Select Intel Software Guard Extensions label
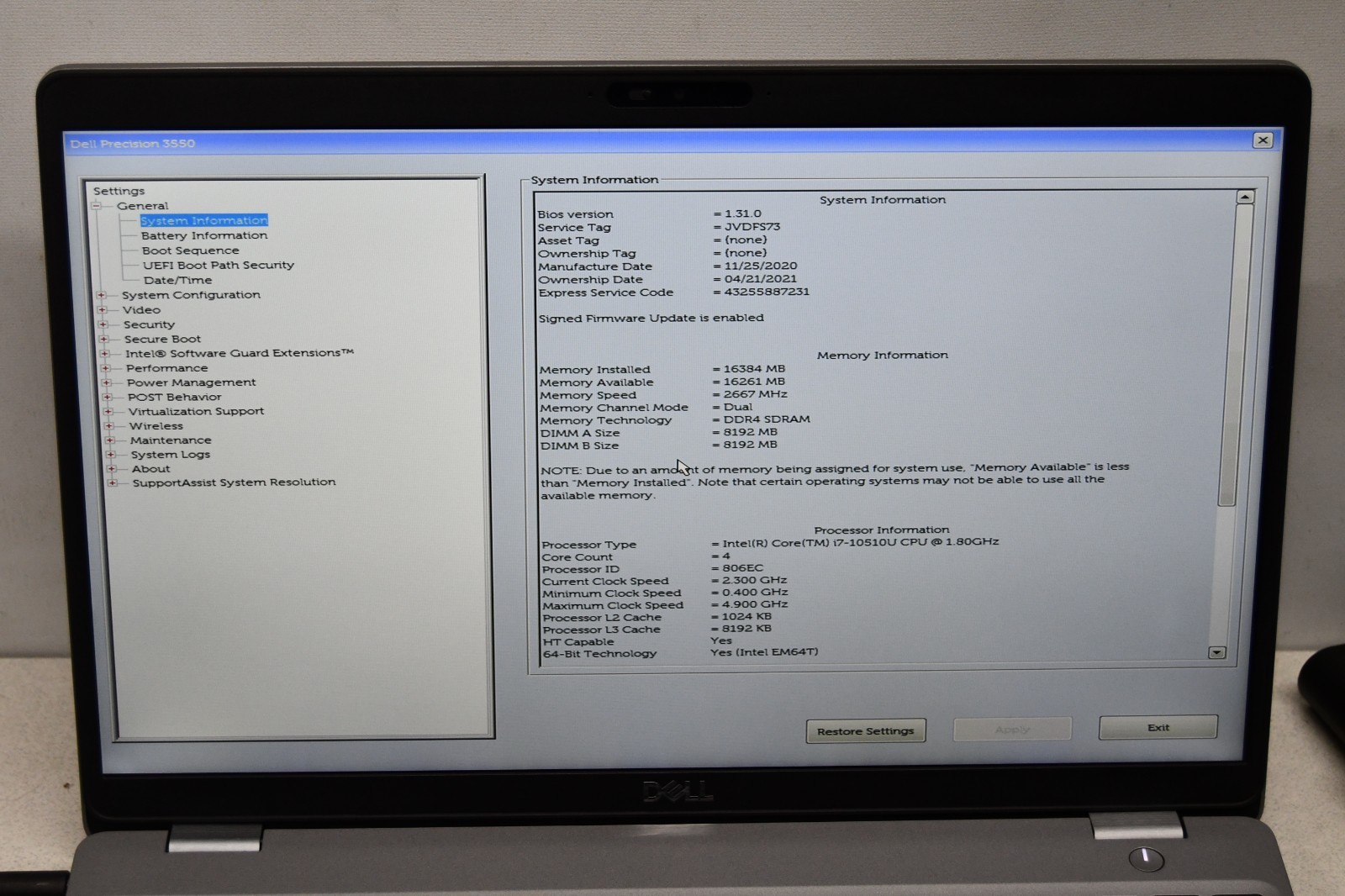 click(240, 353)
